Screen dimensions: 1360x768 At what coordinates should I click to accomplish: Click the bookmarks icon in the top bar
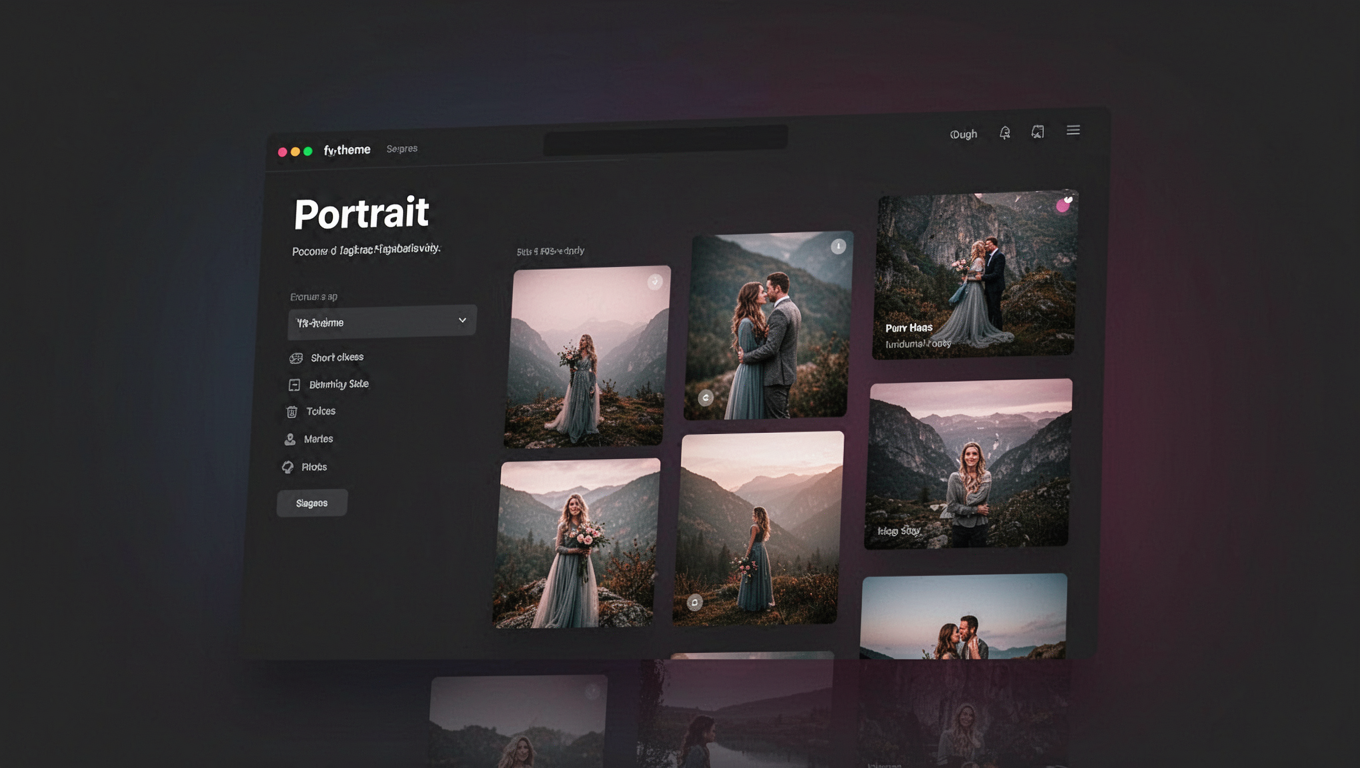click(x=1037, y=131)
